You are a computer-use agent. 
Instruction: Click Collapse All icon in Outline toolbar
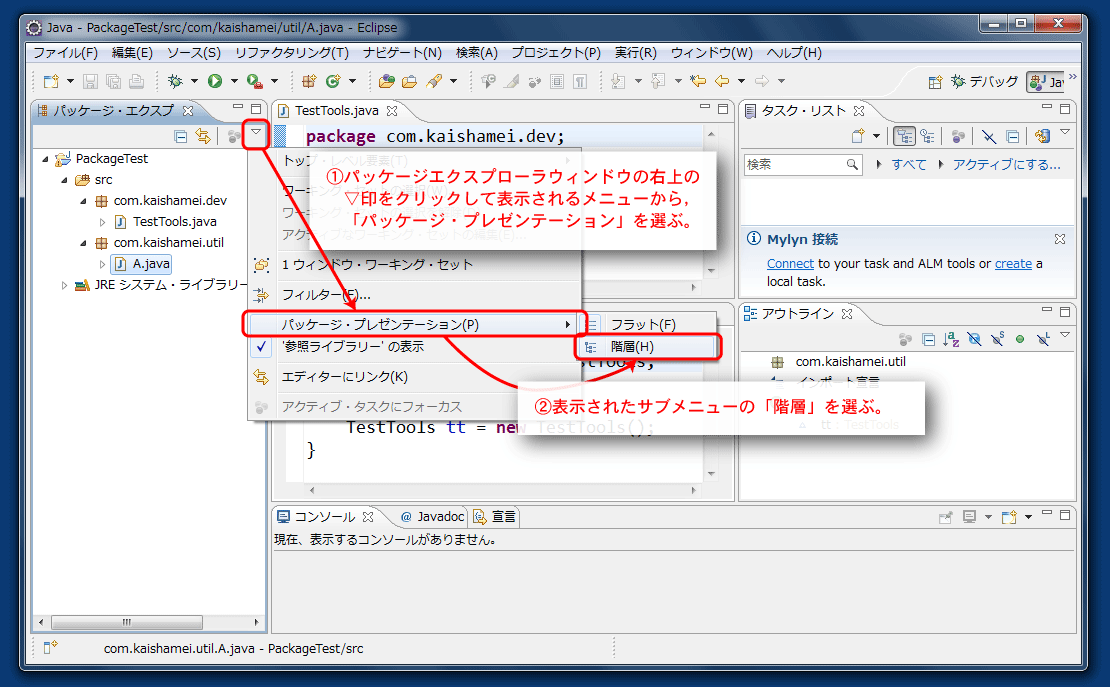(929, 340)
